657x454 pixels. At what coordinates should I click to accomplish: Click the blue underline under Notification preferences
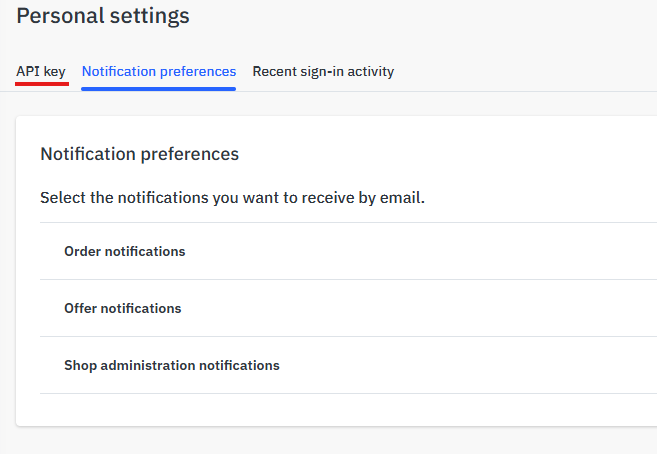[x=159, y=88]
